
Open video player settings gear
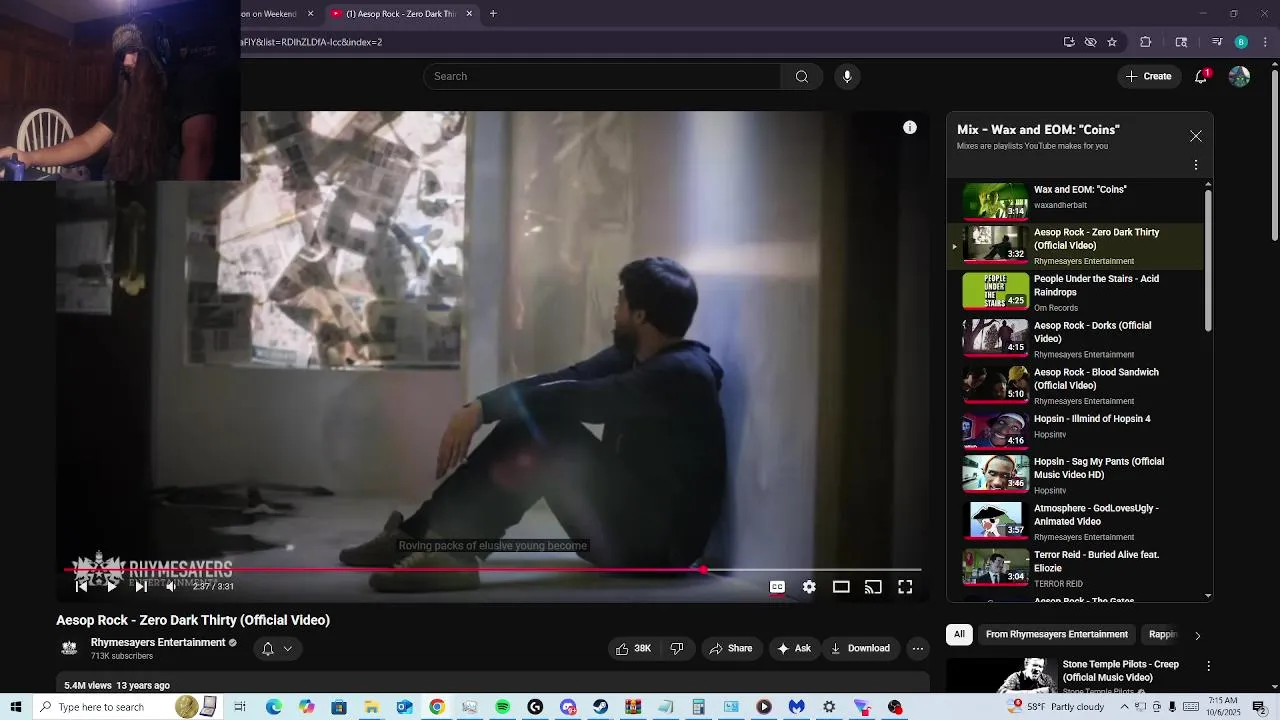(809, 587)
